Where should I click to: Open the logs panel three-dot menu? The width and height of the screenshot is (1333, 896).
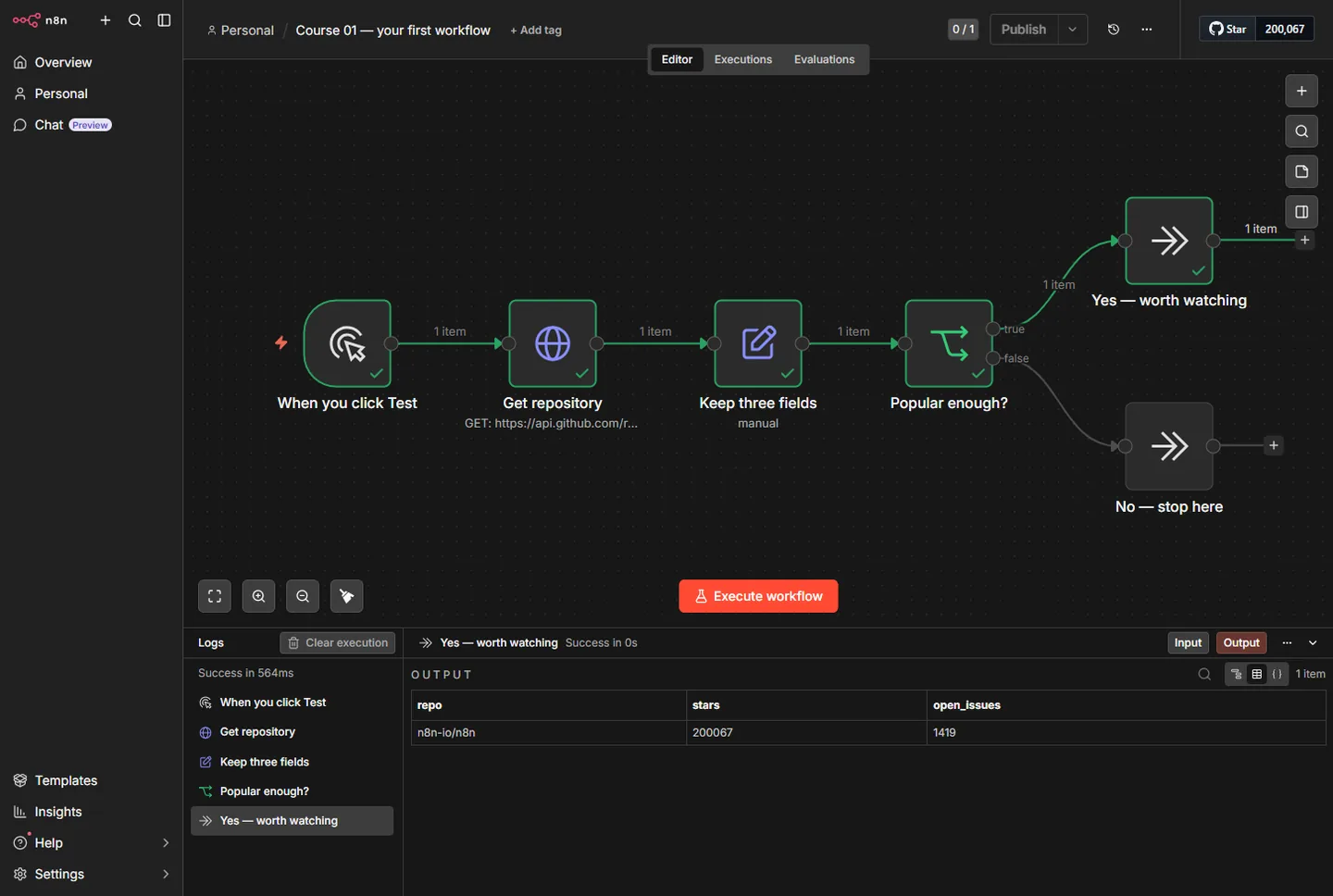point(1287,642)
